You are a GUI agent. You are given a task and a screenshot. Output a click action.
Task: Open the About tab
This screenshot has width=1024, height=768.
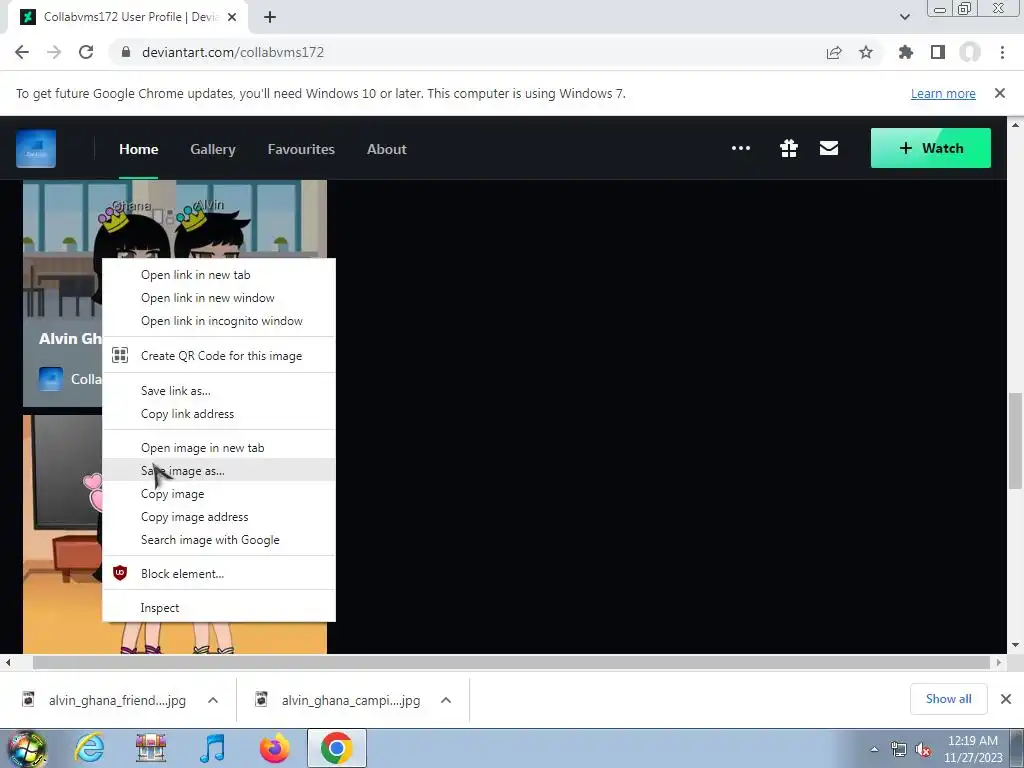tap(387, 149)
